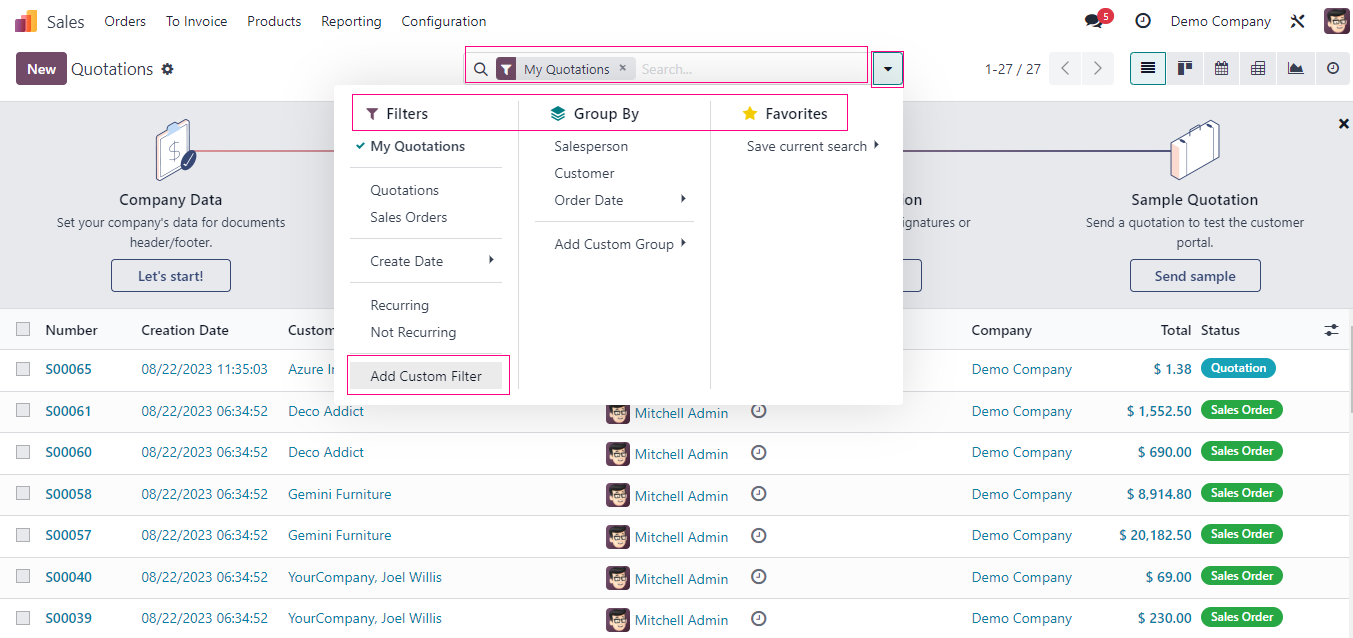Switch to Kanban view
Image resolution: width=1353 pixels, height=638 pixels.
tap(1185, 68)
